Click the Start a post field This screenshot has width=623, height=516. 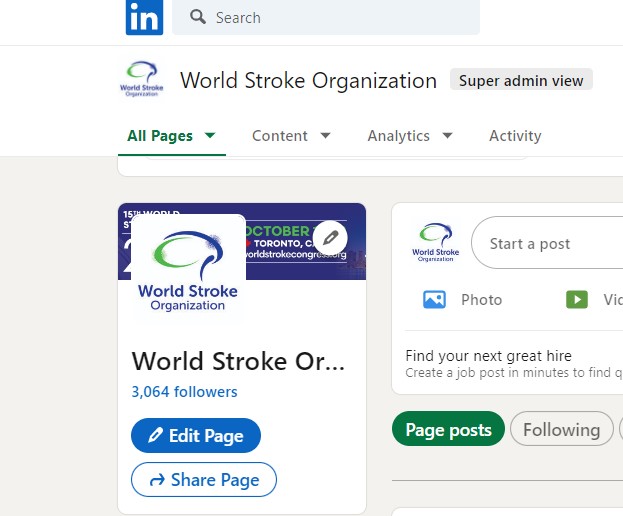tap(550, 243)
